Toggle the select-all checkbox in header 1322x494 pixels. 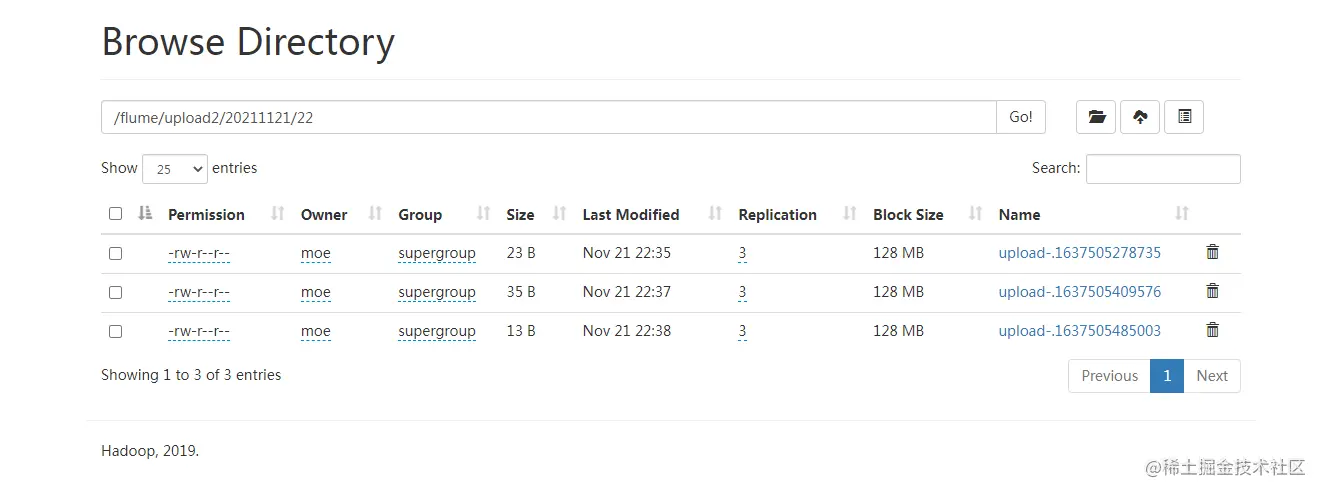point(115,214)
